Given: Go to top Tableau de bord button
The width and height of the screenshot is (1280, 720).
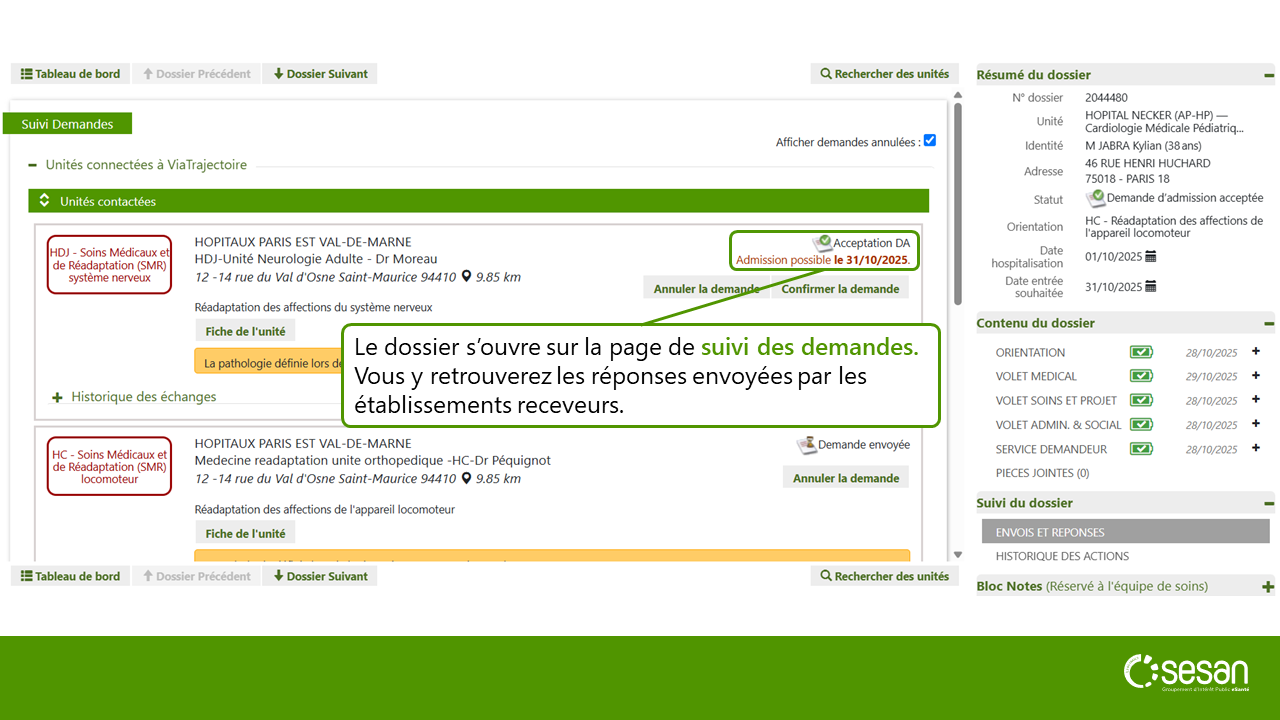Looking at the screenshot, I should click(x=70, y=74).
